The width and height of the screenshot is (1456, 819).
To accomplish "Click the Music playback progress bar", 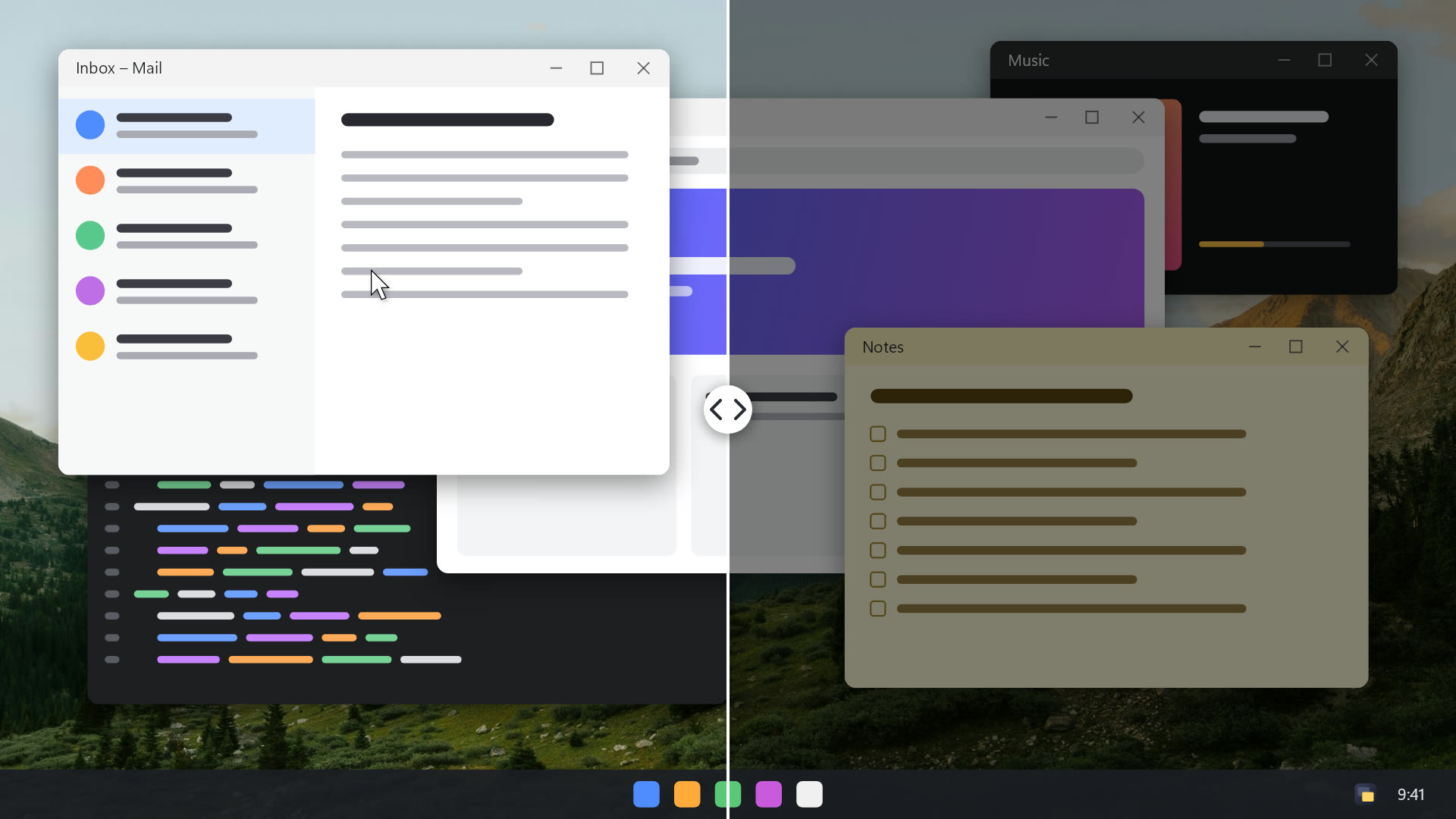I will [x=1274, y=244].
